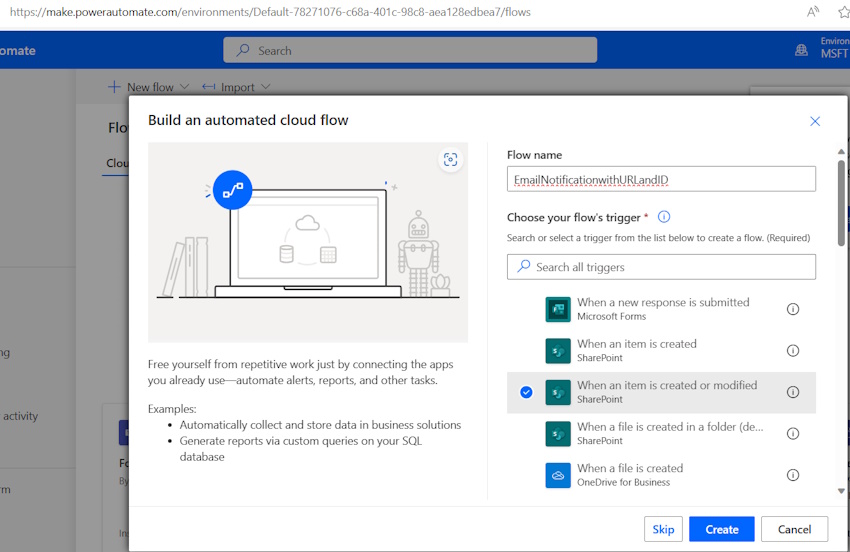
Task: Click the Create button
Action: (722, 529)
